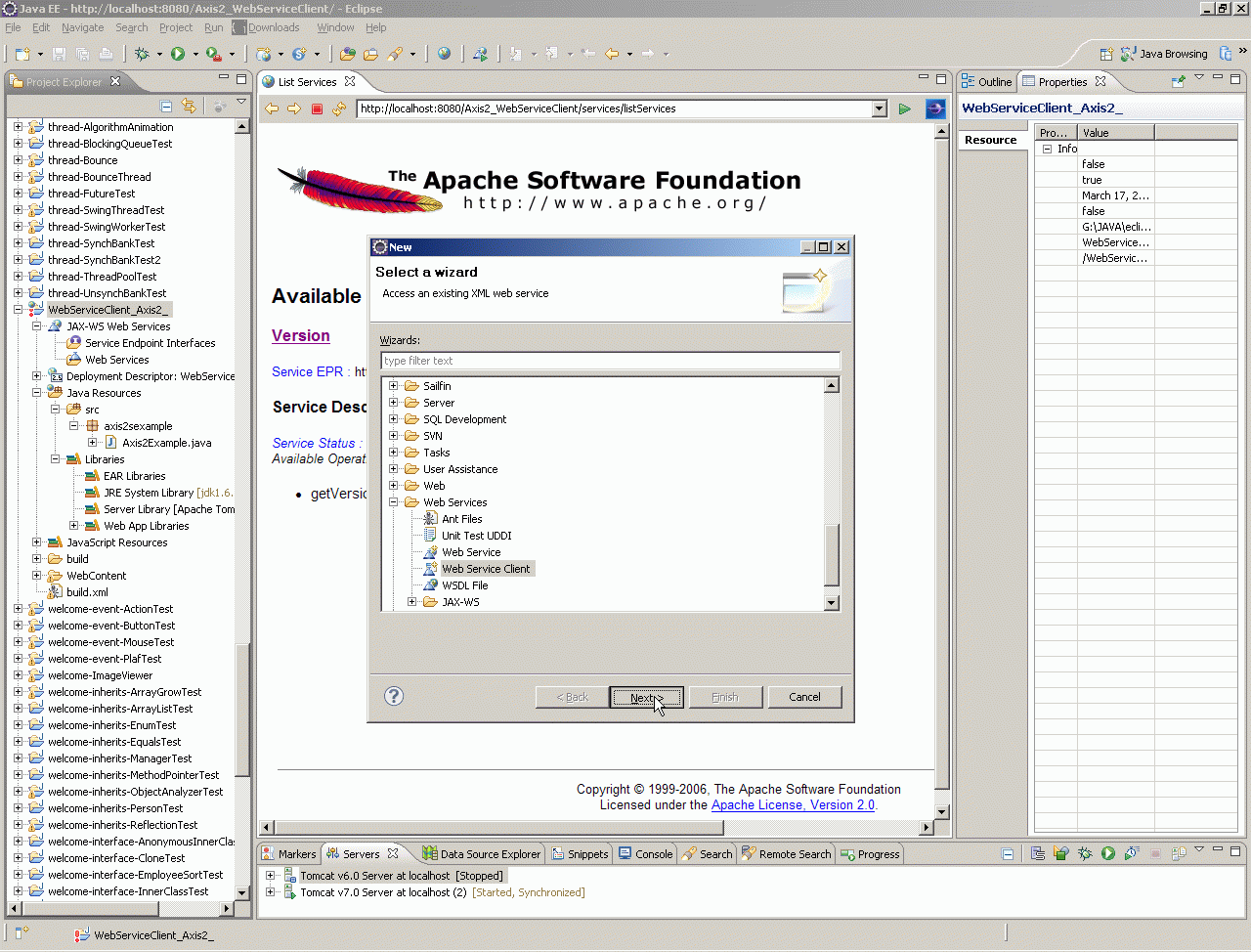
Task: Open the Run button dropdown arrow
Action: tap(195, 54)
